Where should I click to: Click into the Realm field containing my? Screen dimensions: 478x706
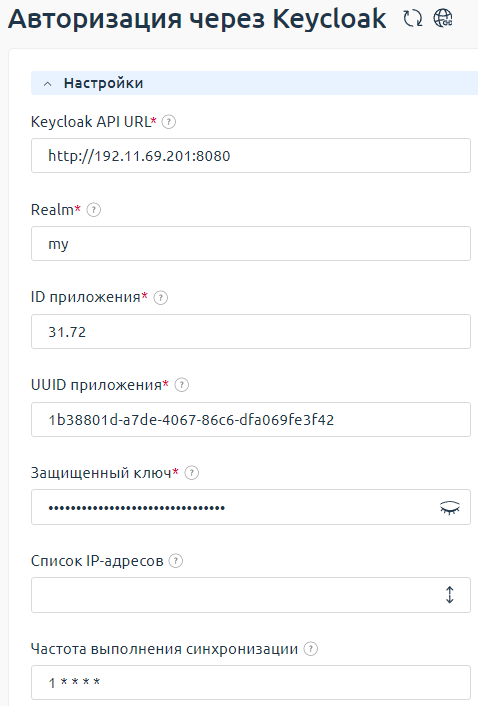click(x=251, y=244)
